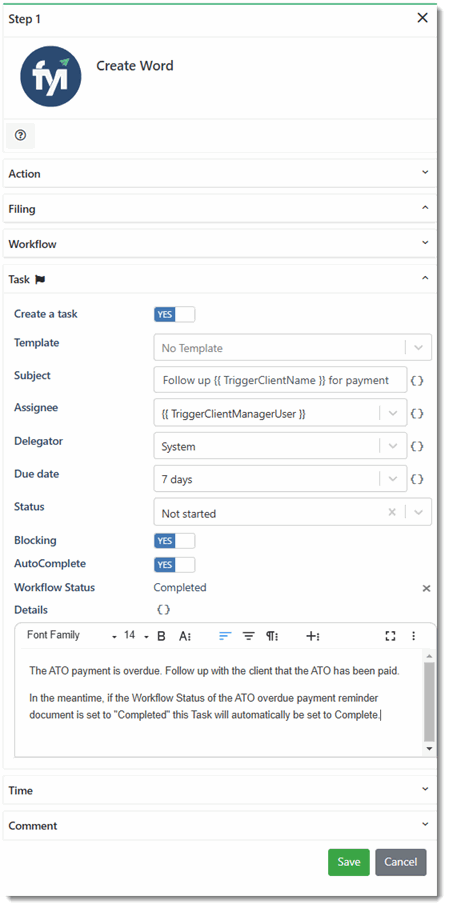The height and width of the screenshot is (908, 449).
Task: Collapse the Filing section
Action: [220, 209]
